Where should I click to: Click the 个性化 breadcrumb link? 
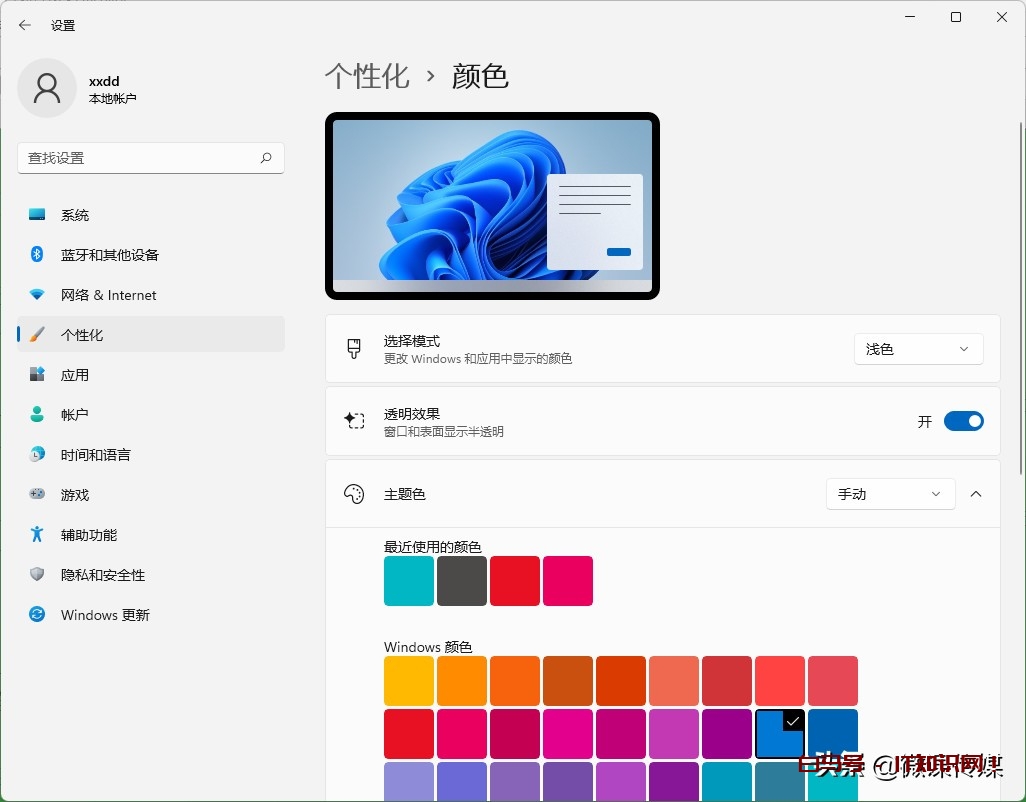point(367,75)
